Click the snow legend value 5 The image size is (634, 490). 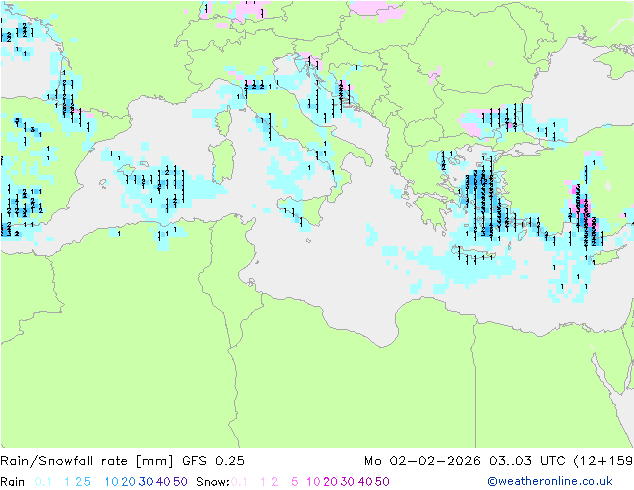[295, 482]
